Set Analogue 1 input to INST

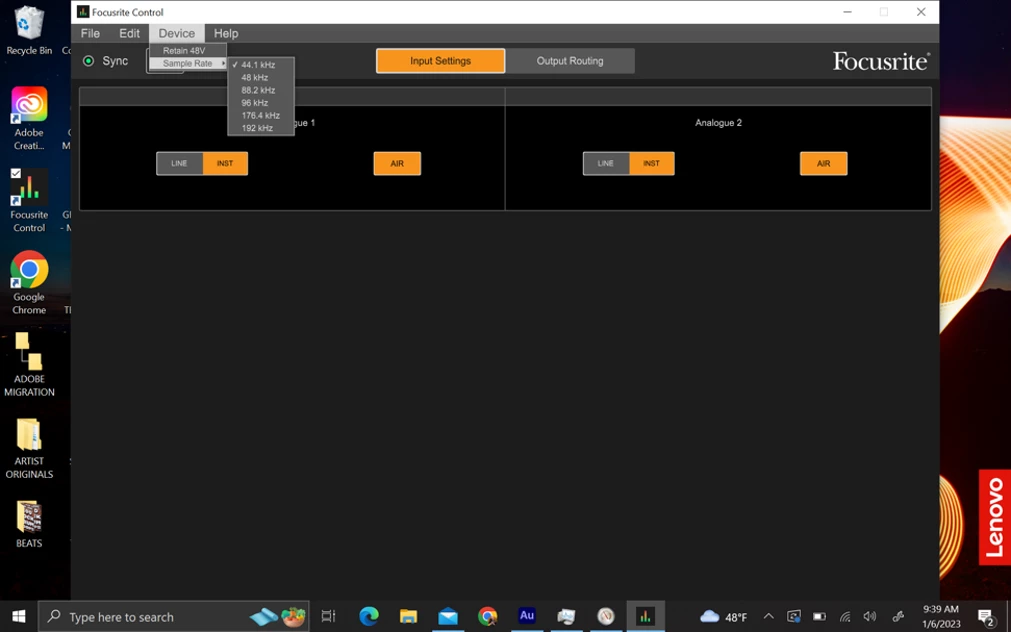coord(225,163)
